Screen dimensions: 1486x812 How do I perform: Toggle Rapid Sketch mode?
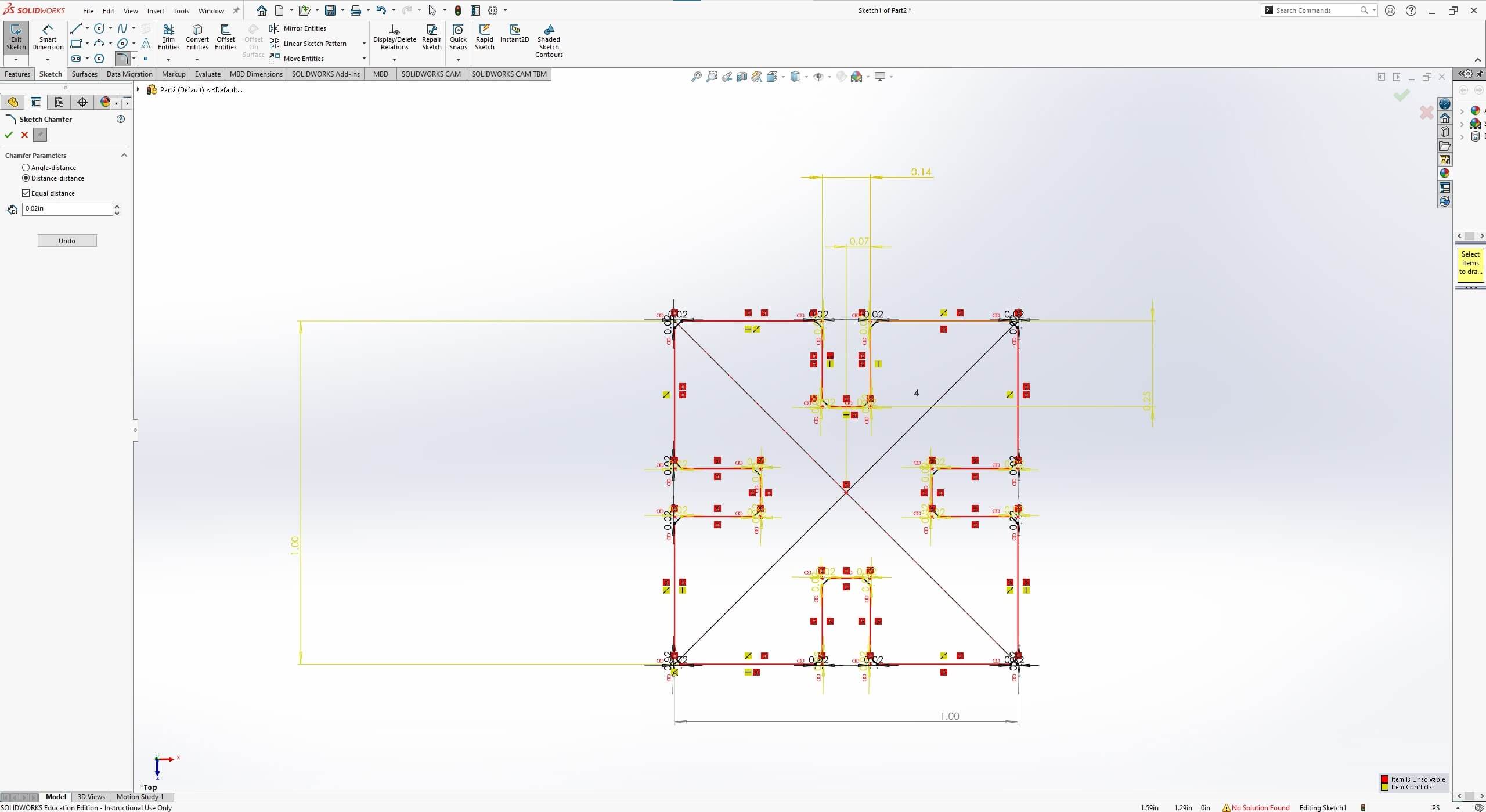click(x=484, y=37)
